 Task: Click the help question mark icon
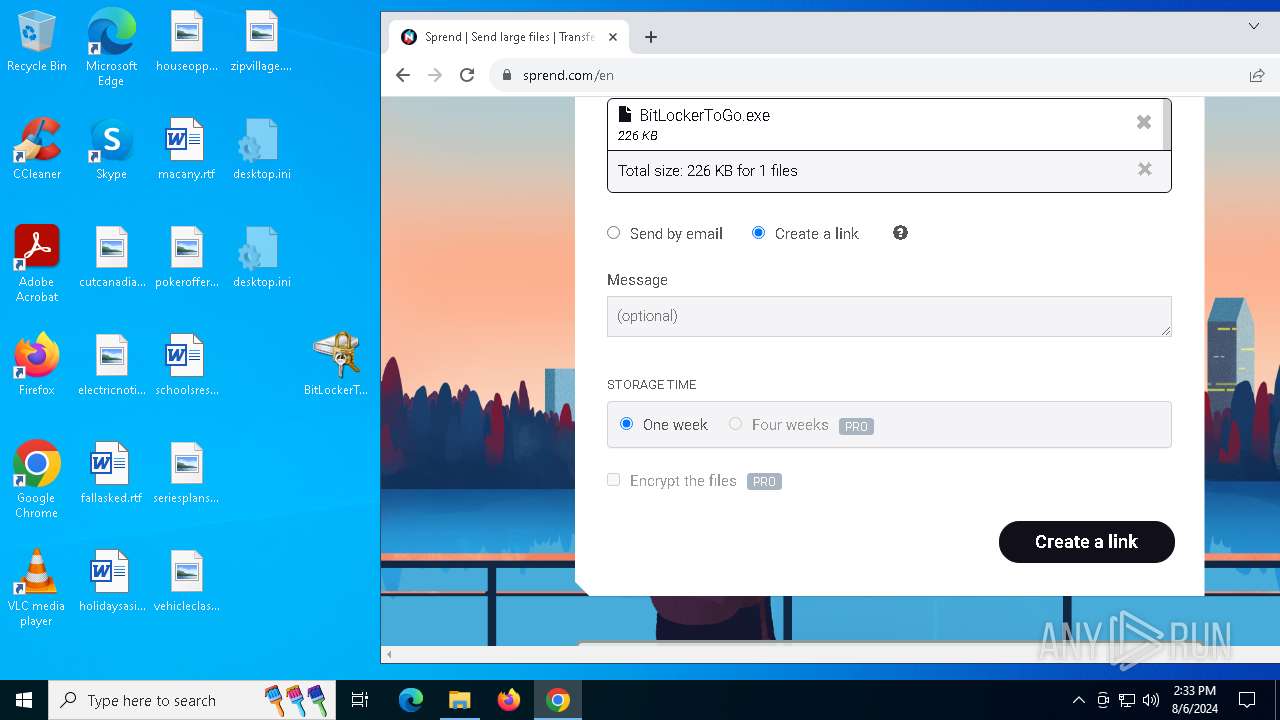900,233
